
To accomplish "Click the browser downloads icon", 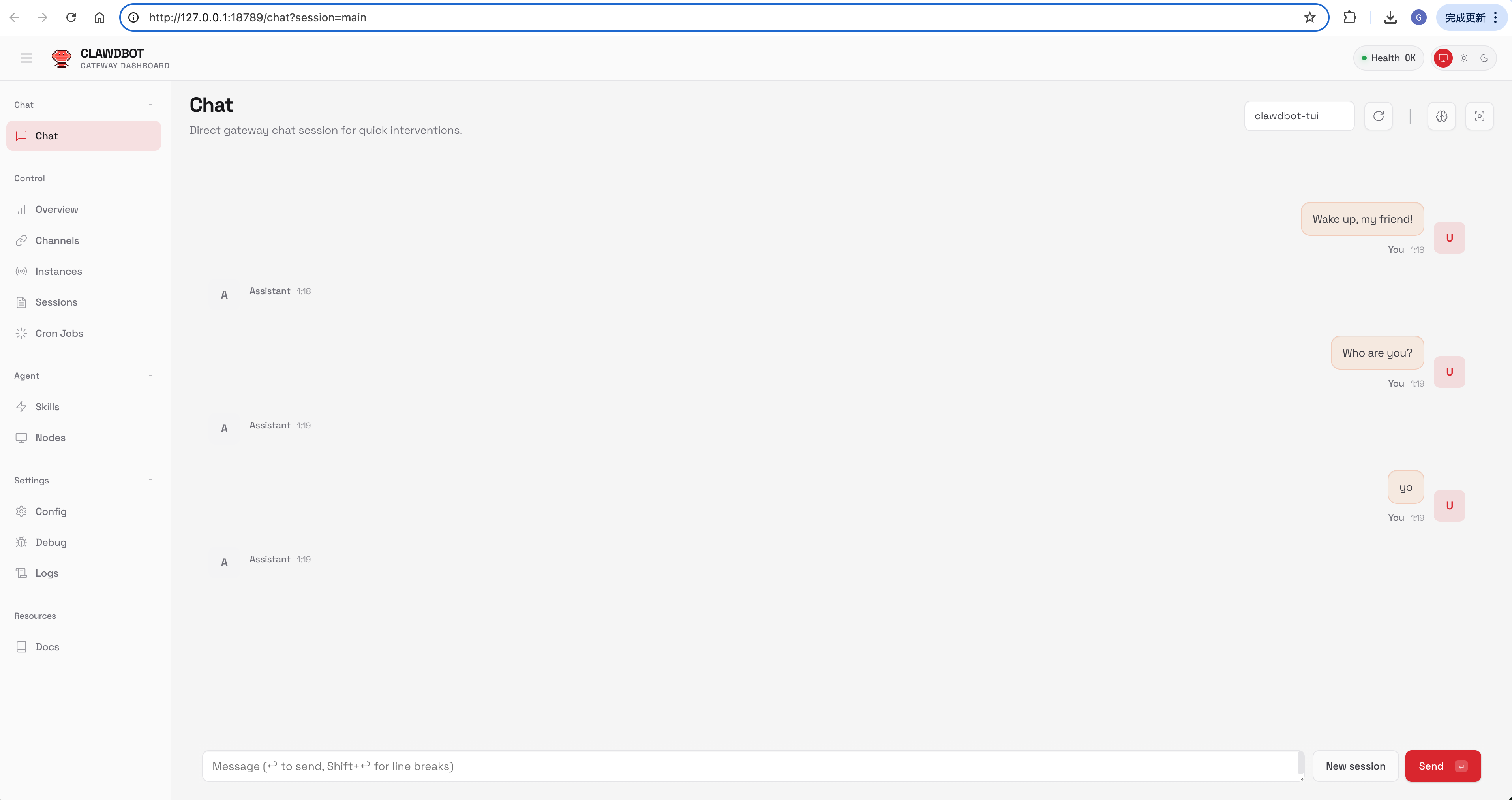I will (x=1390, y=17).
